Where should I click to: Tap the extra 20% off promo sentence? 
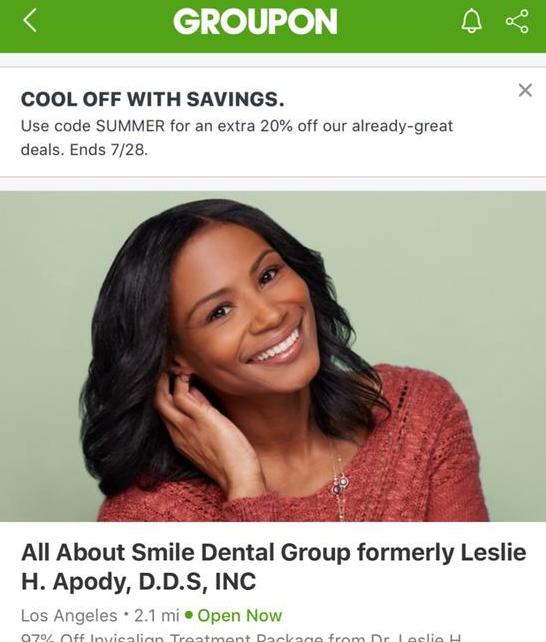[x=237, y=138]
